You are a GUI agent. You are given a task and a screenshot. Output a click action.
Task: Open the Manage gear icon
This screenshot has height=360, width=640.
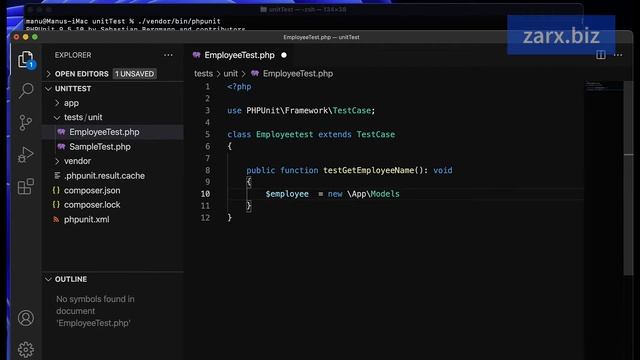pos(26,349)
